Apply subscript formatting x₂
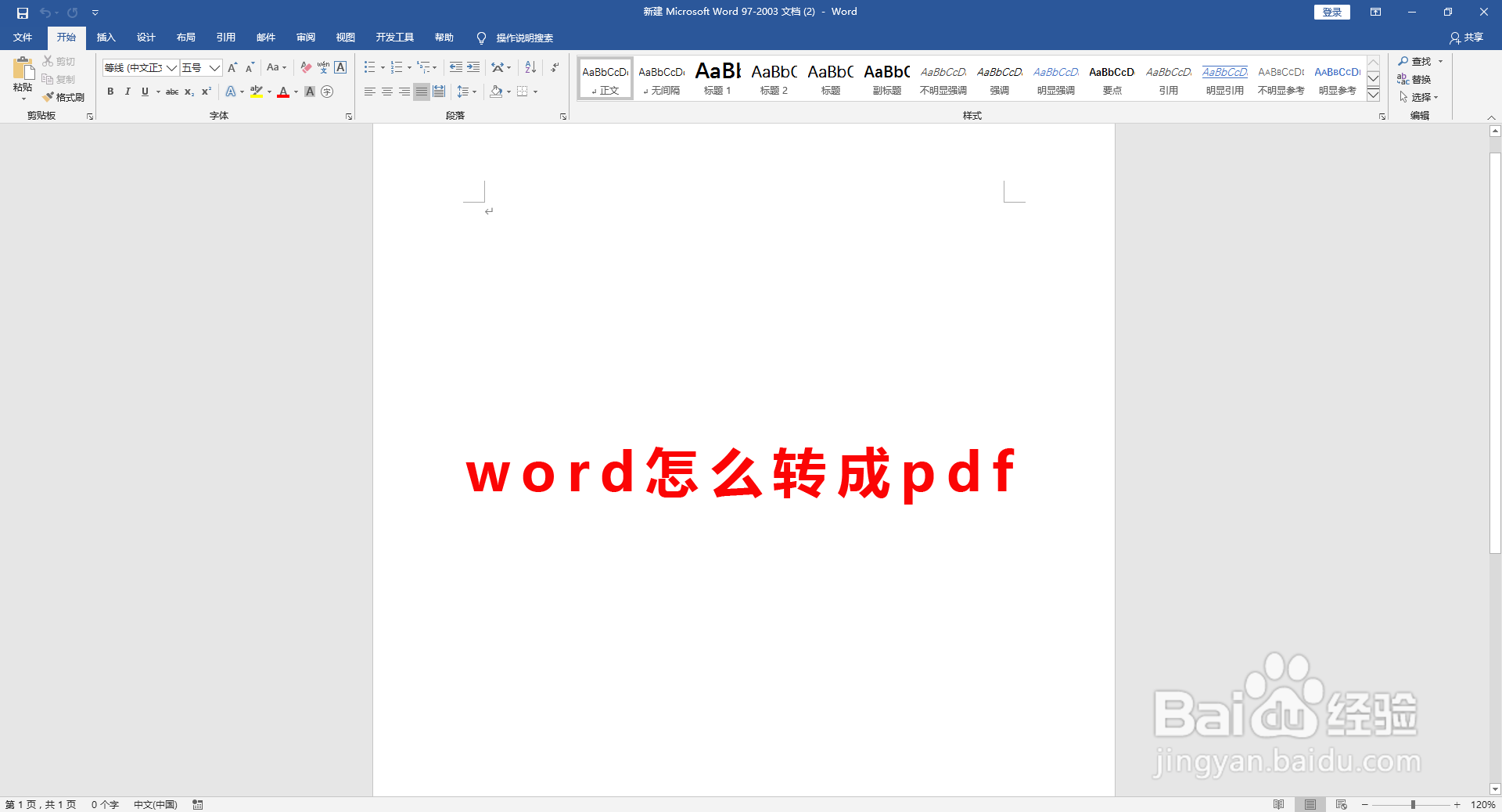The width and height of the screenshot is (1502, 812). coord(189,92)
